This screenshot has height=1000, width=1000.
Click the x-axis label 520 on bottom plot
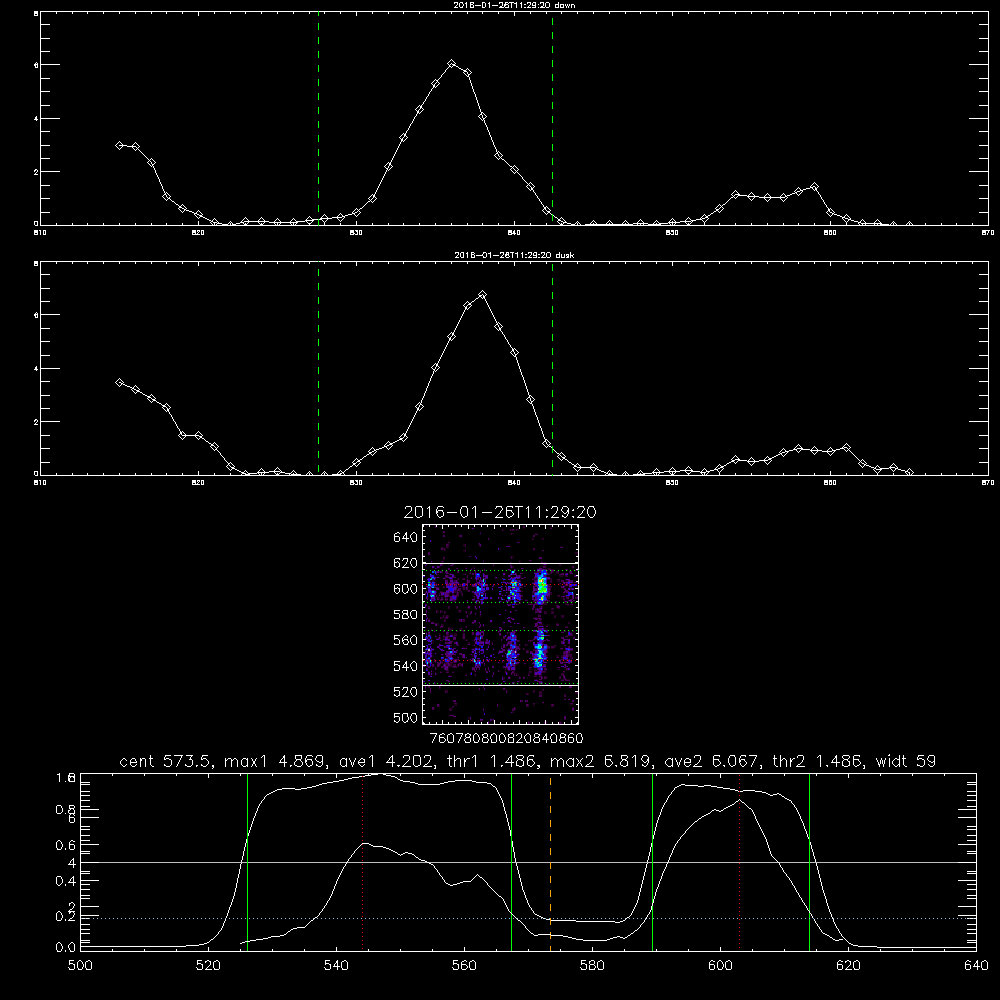coord(209,966)
